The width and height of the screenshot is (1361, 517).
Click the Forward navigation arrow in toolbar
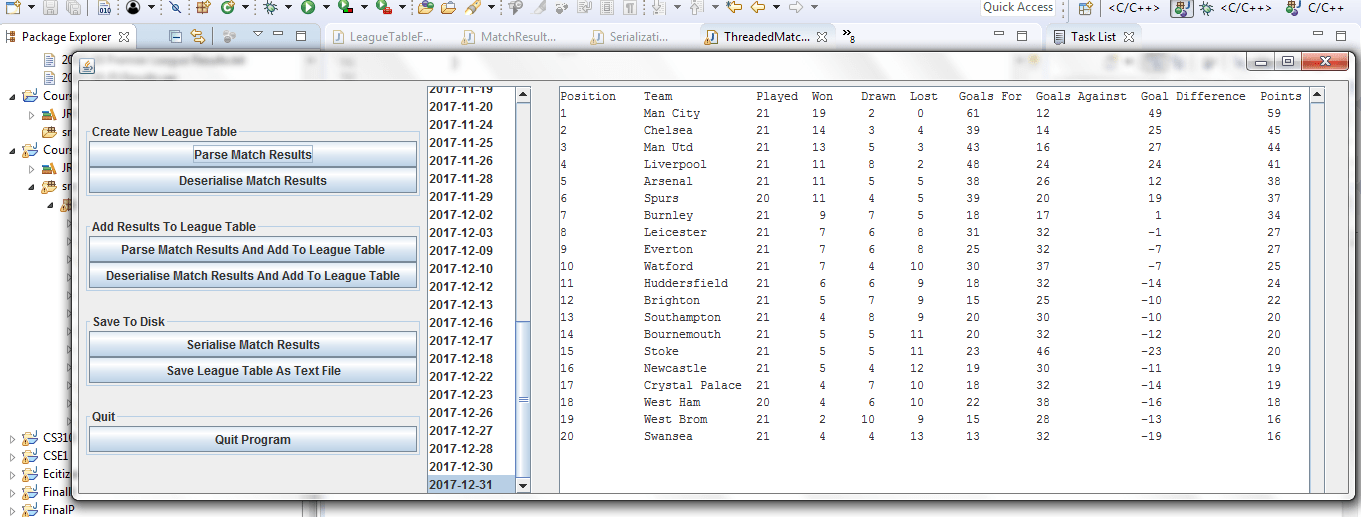click(796, 7)
